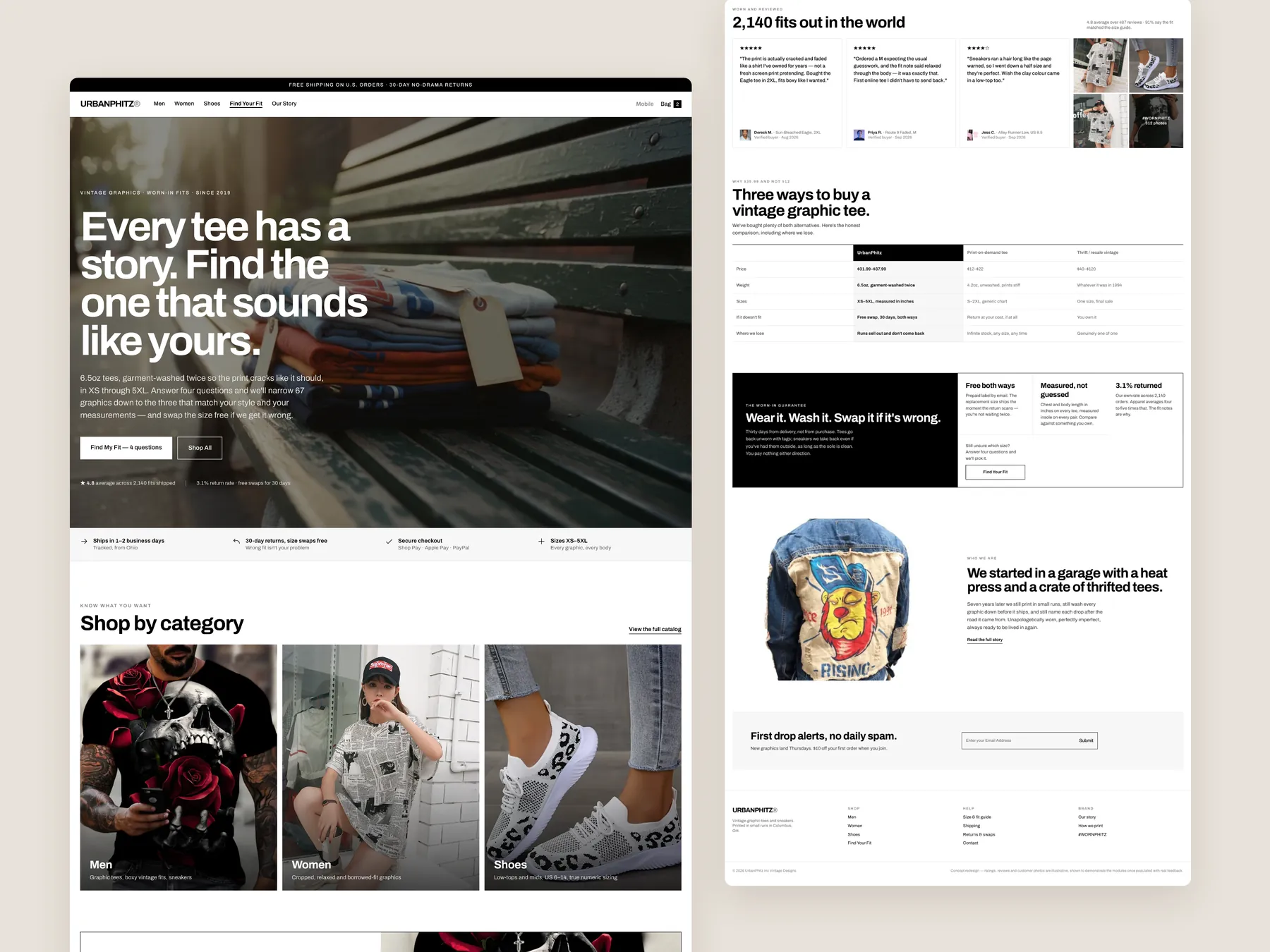
Task: Click the Thrift / resale vintage column header
Action: 1097,252
